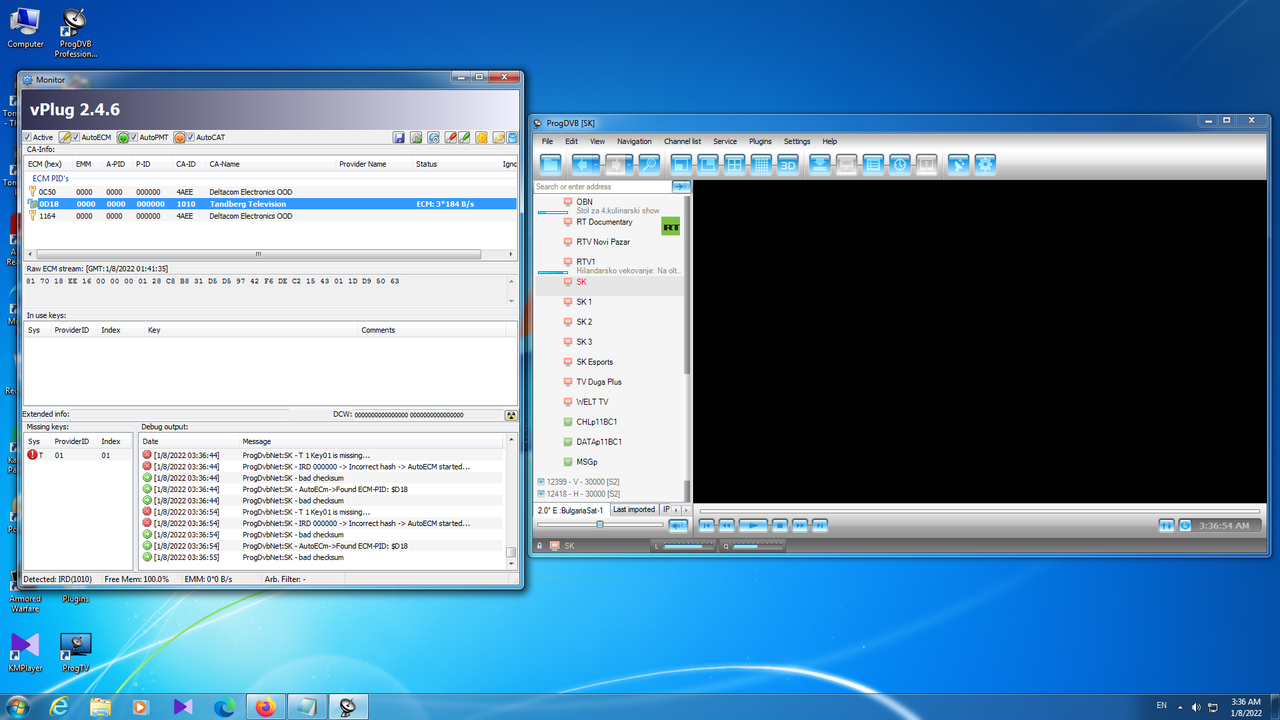Expand the 12399 - V - 30000 transponder
The image size is (1280, 720).
coord(540,482)
